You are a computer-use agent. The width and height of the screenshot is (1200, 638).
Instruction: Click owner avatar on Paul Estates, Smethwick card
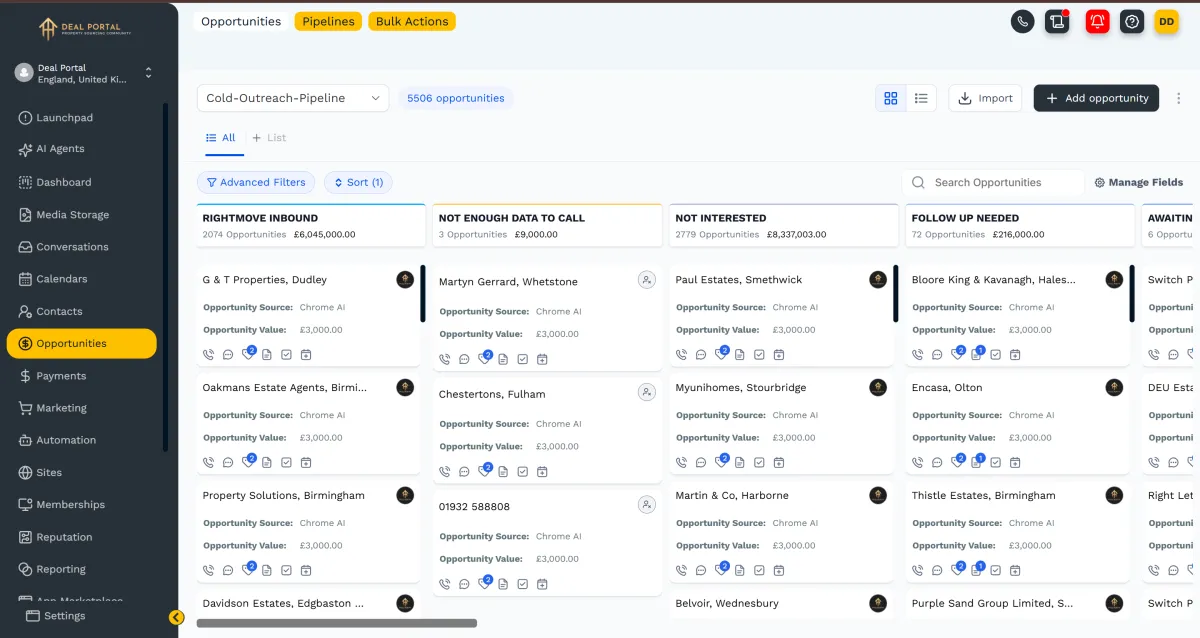878,280
